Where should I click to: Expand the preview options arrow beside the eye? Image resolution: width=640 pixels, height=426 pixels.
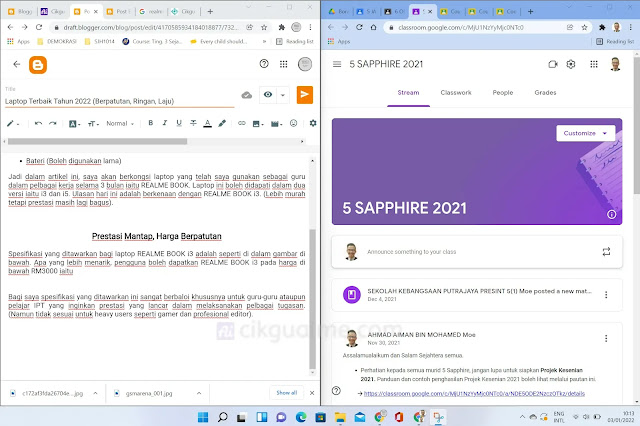[x=284, y=95]
